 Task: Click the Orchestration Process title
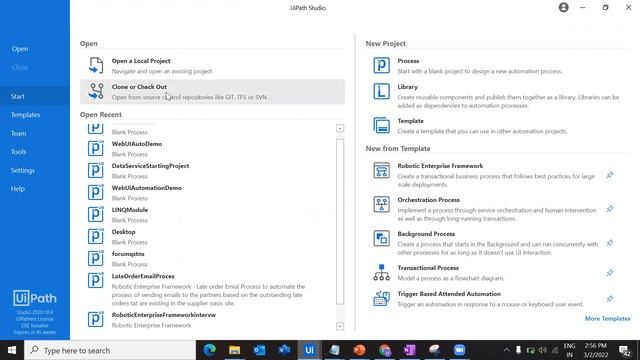click(x=428, y=200)
